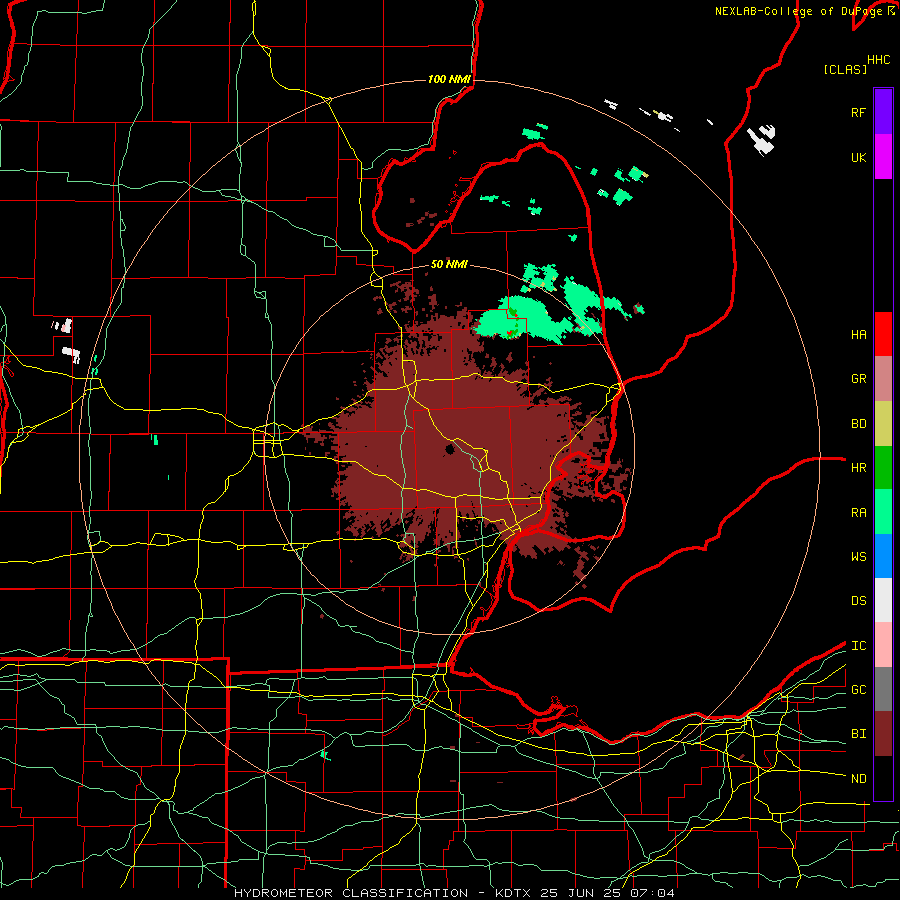The height and width of the screenshot is (900, 900).
Task: Select the red HA legend swatch
Action: click(883, 334)
